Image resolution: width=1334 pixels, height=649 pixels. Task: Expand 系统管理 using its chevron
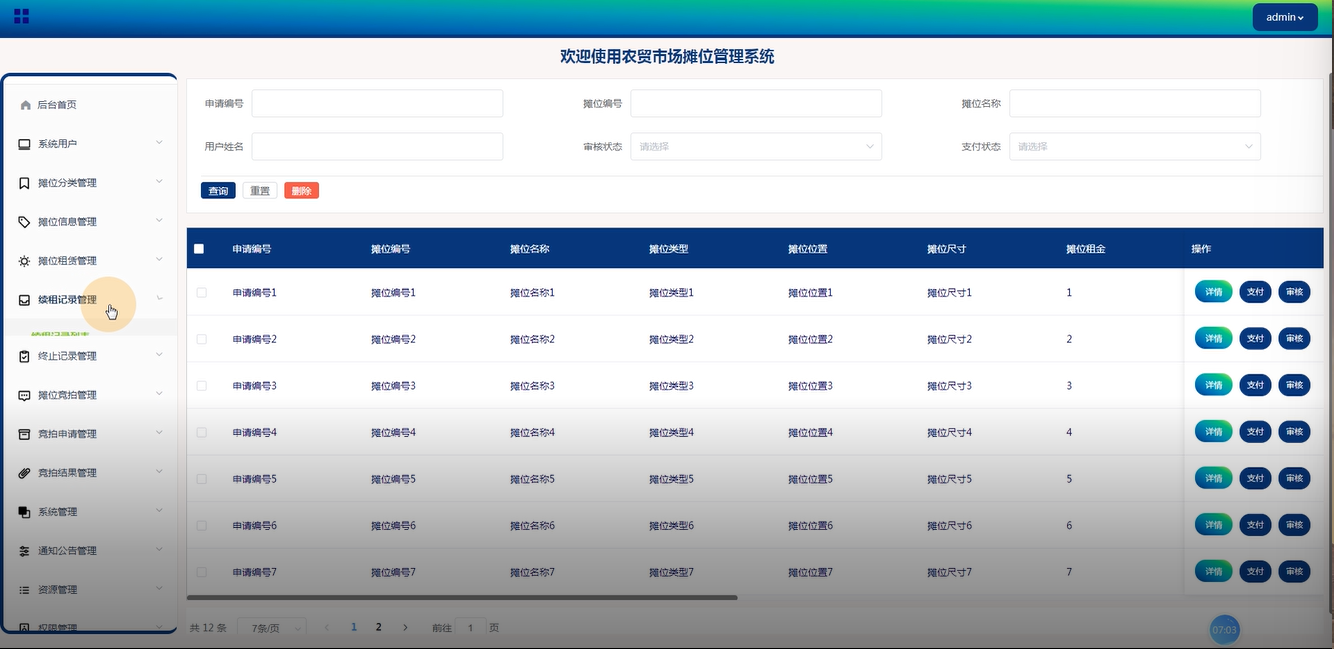[x=159, y=511]
